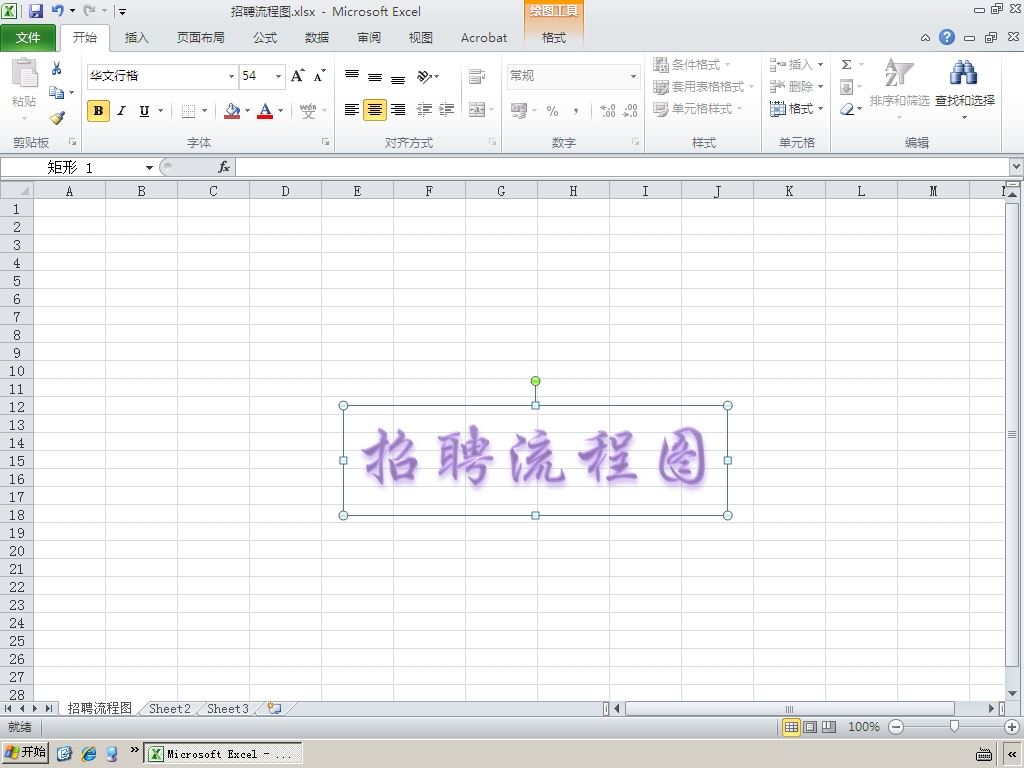Increase the indent level
This screenshot has height=768, width=1024.
[447, 110]
